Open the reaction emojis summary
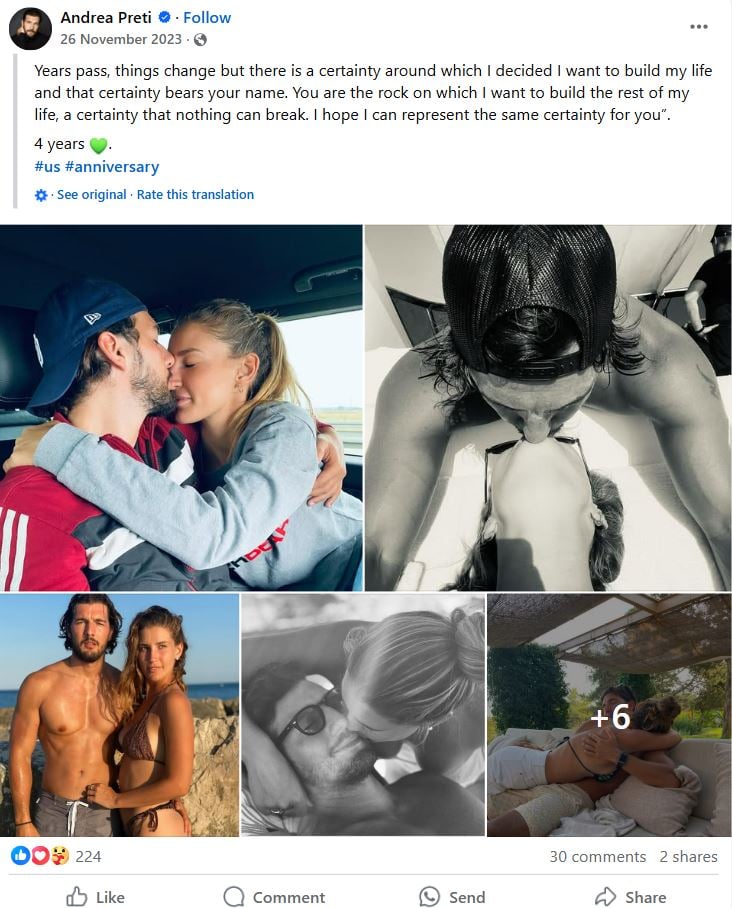 [x=40, y=856]
